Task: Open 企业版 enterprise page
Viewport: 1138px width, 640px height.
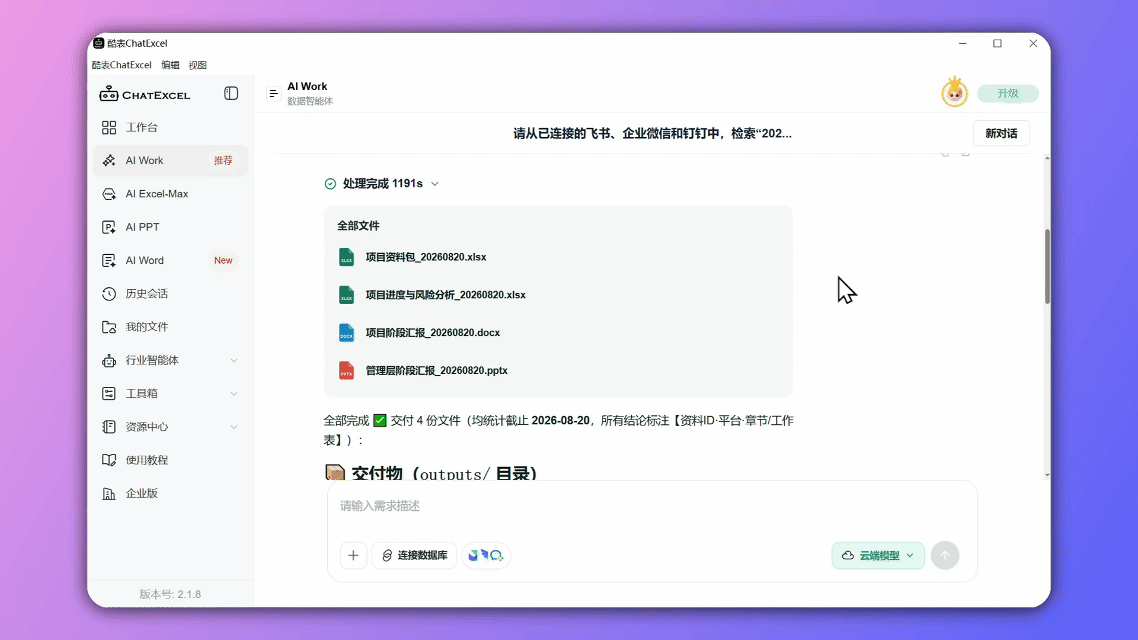Action: click(171, 493)
